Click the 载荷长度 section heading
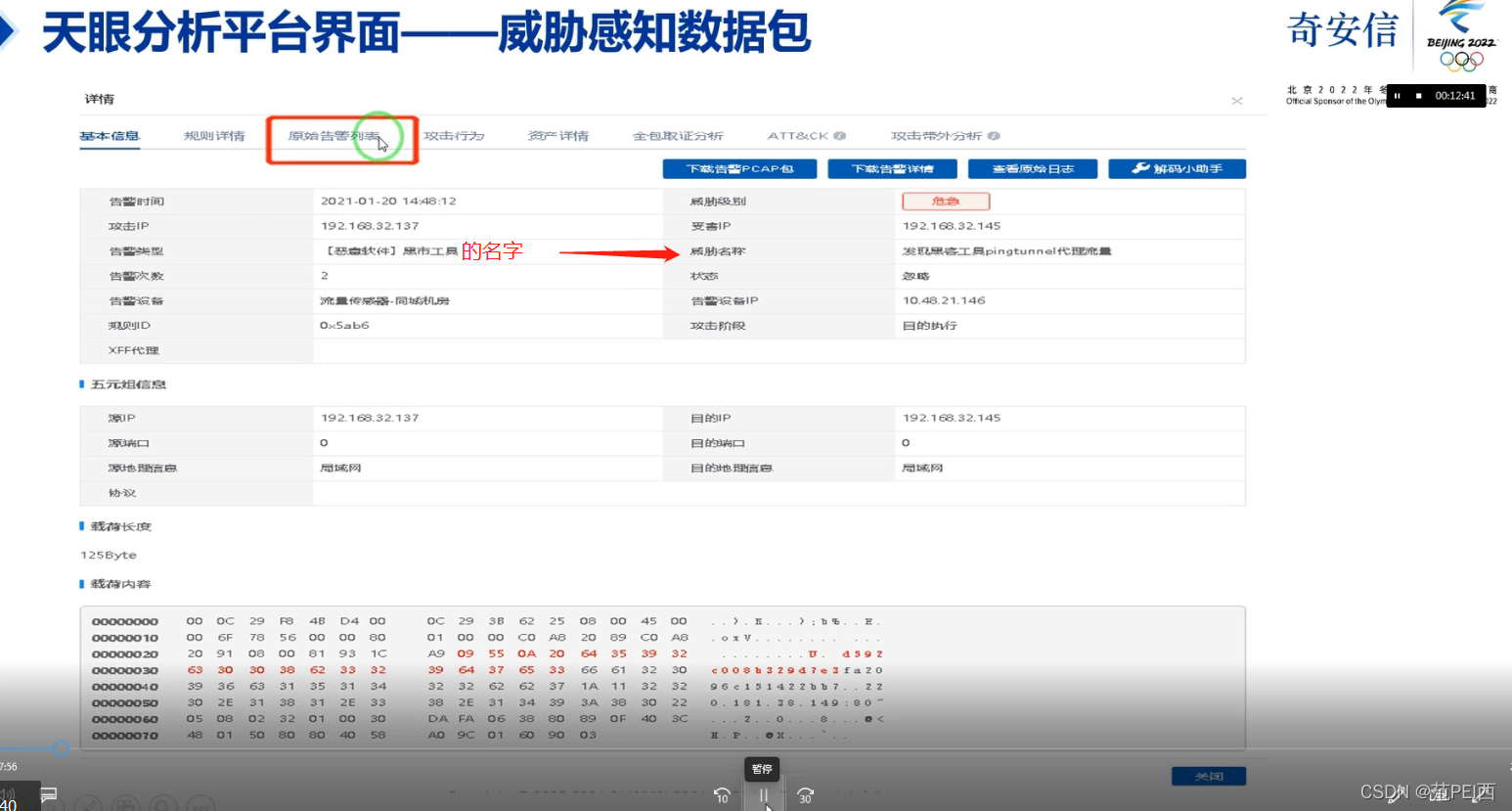The width and height of the screenshot is (1512, 811). (120, 526)
